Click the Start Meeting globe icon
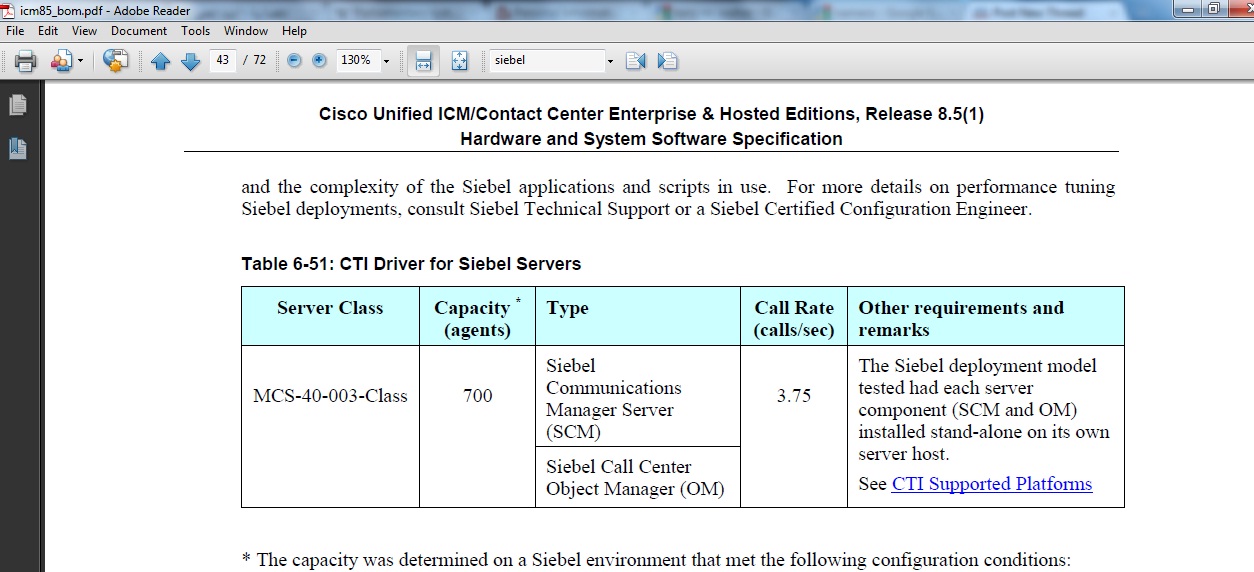1254x572 pixels. click(116, 61)
